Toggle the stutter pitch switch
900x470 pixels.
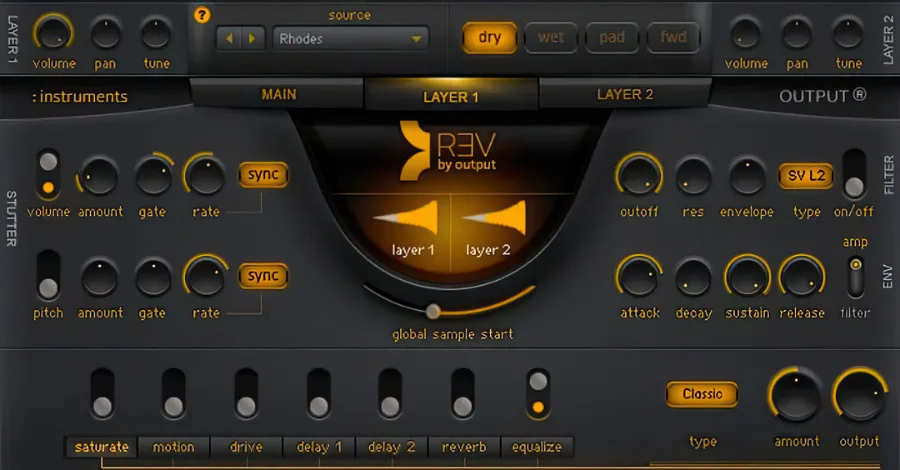tap(48, 275)
